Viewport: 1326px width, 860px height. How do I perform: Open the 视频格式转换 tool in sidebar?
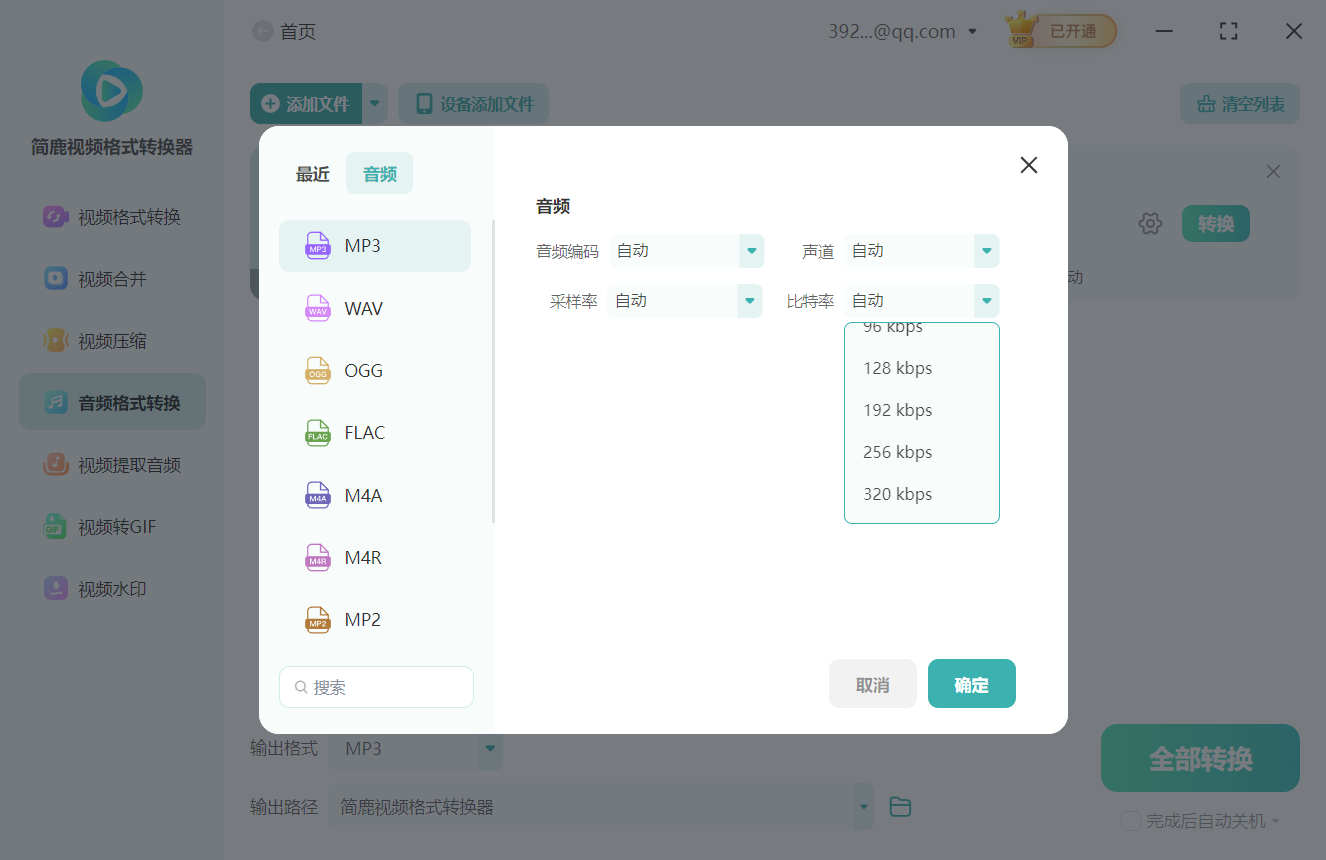(x=112, y=216)
